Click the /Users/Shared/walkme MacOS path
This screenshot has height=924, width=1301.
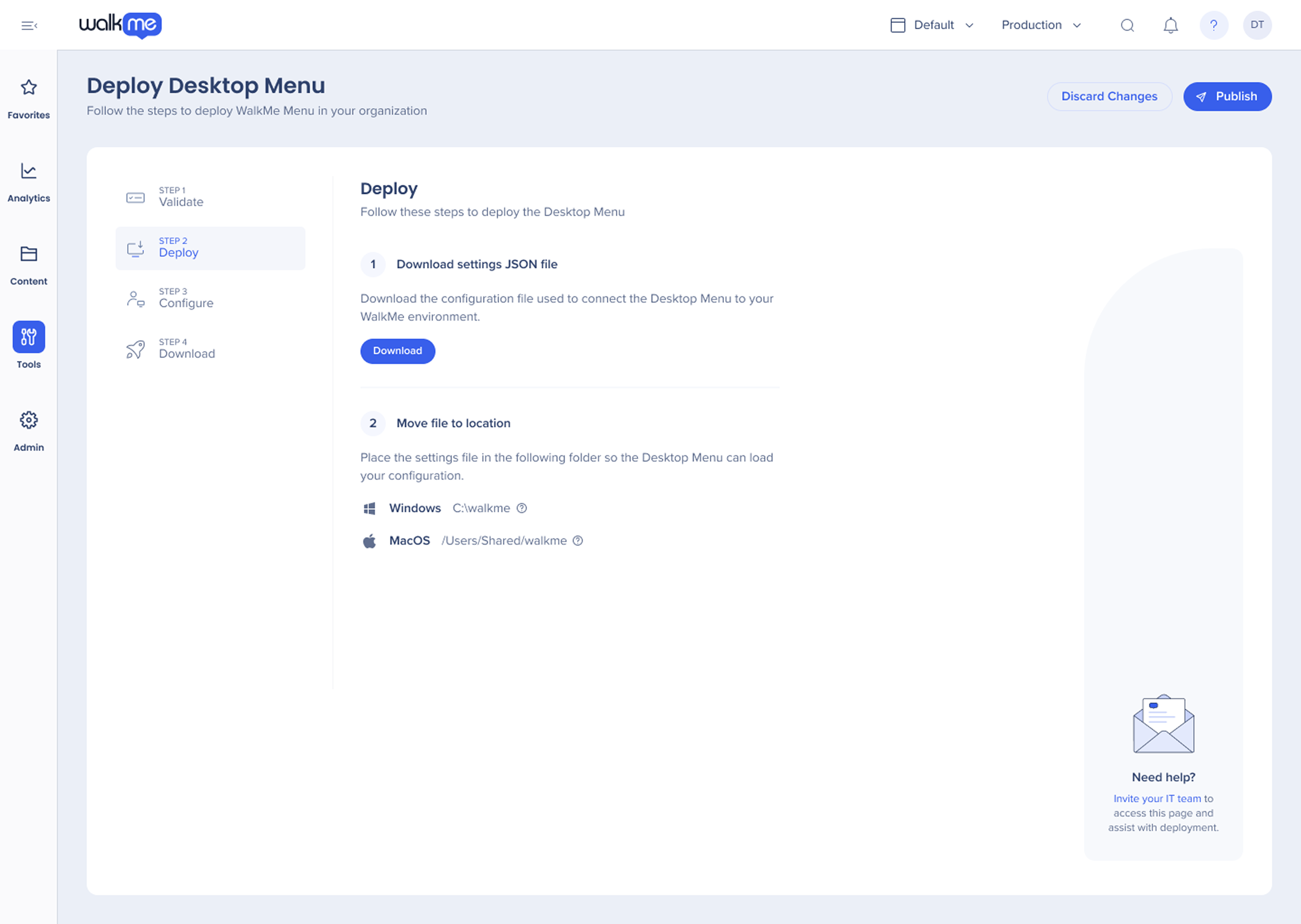504,541
